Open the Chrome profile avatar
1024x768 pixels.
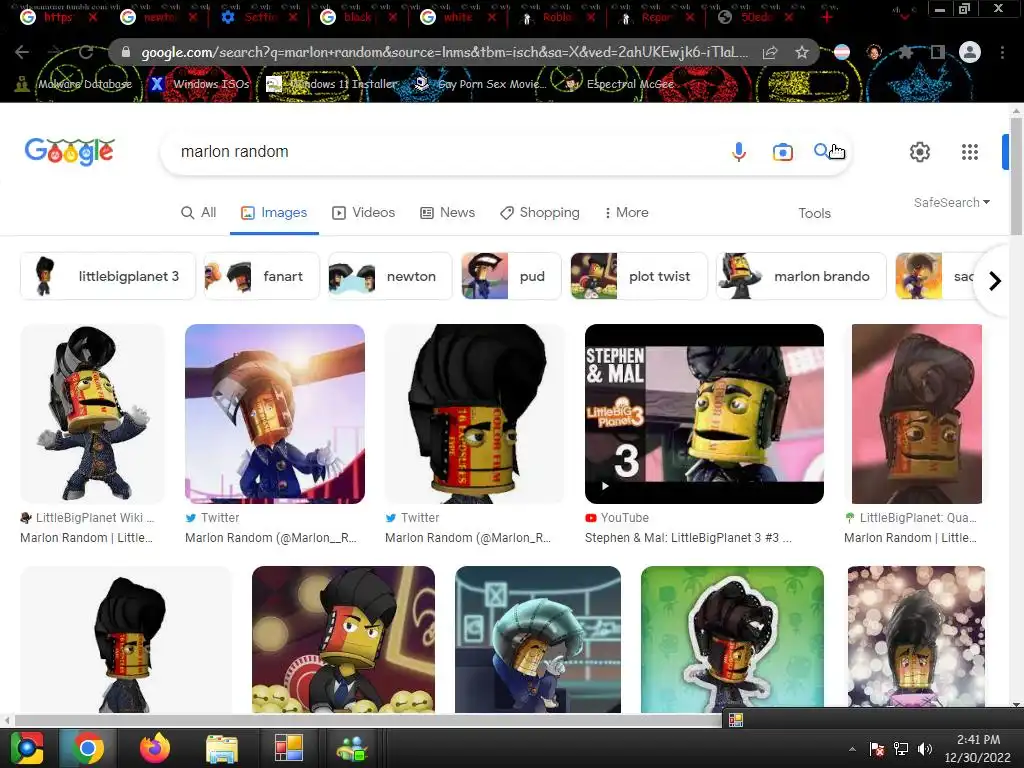pyautogui.click(x=970, y=52)
